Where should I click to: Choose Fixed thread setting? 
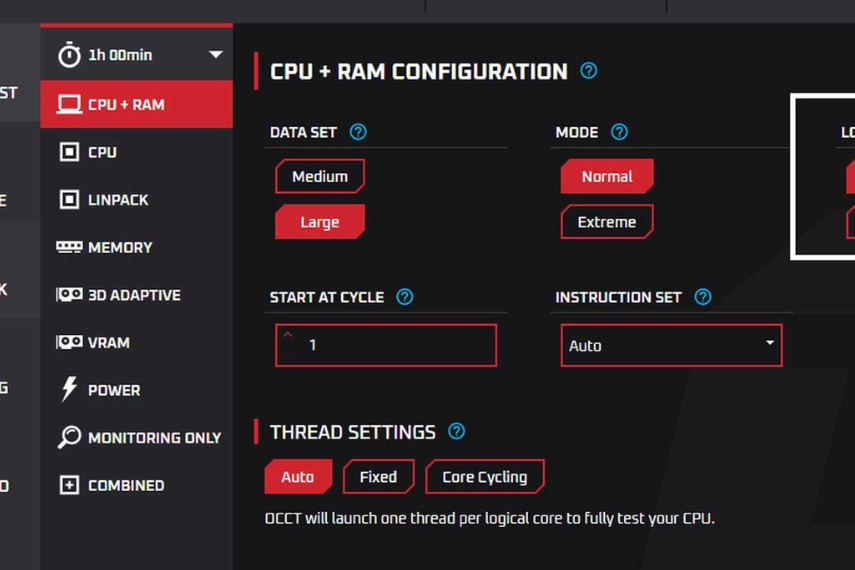pos(378,477)
